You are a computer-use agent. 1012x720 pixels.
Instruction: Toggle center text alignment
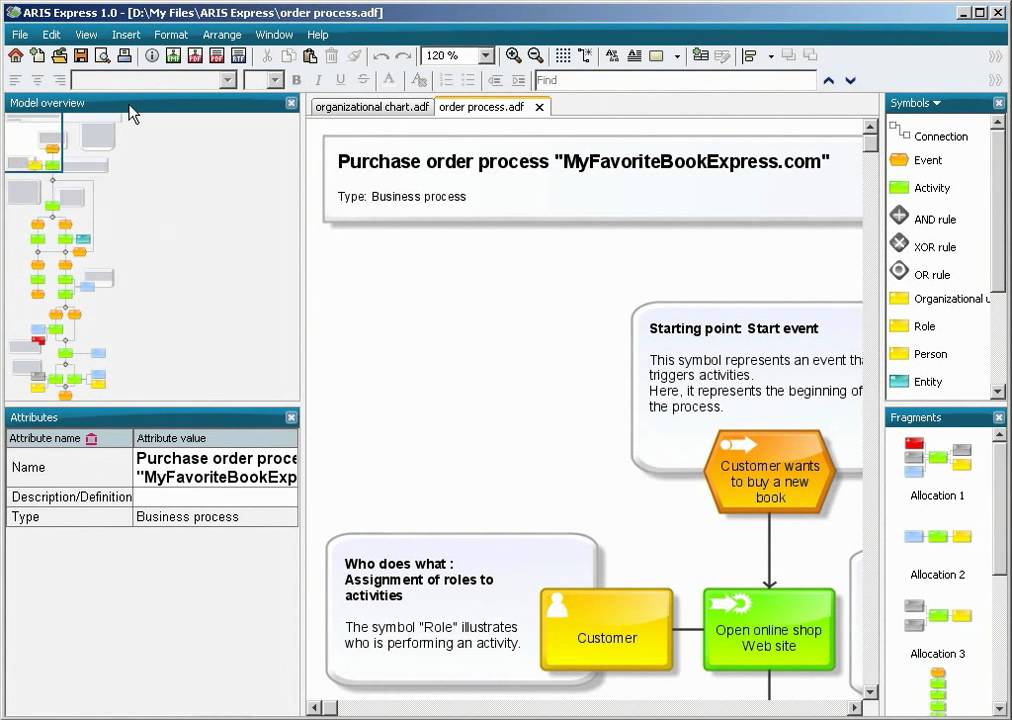click(37, 80)
